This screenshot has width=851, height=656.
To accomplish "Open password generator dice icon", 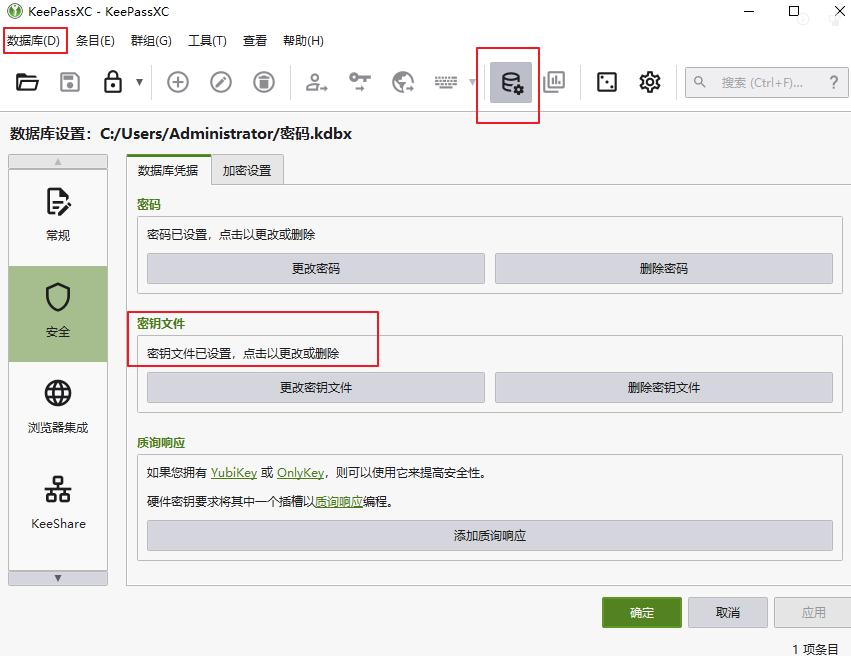I will [x=607, y=82].
